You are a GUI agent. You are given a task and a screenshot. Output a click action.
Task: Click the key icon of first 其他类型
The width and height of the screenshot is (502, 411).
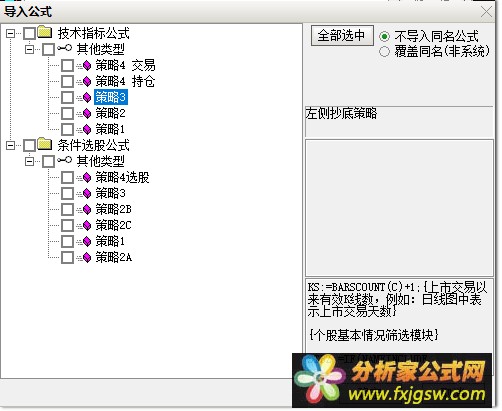[x=64, y=49]
